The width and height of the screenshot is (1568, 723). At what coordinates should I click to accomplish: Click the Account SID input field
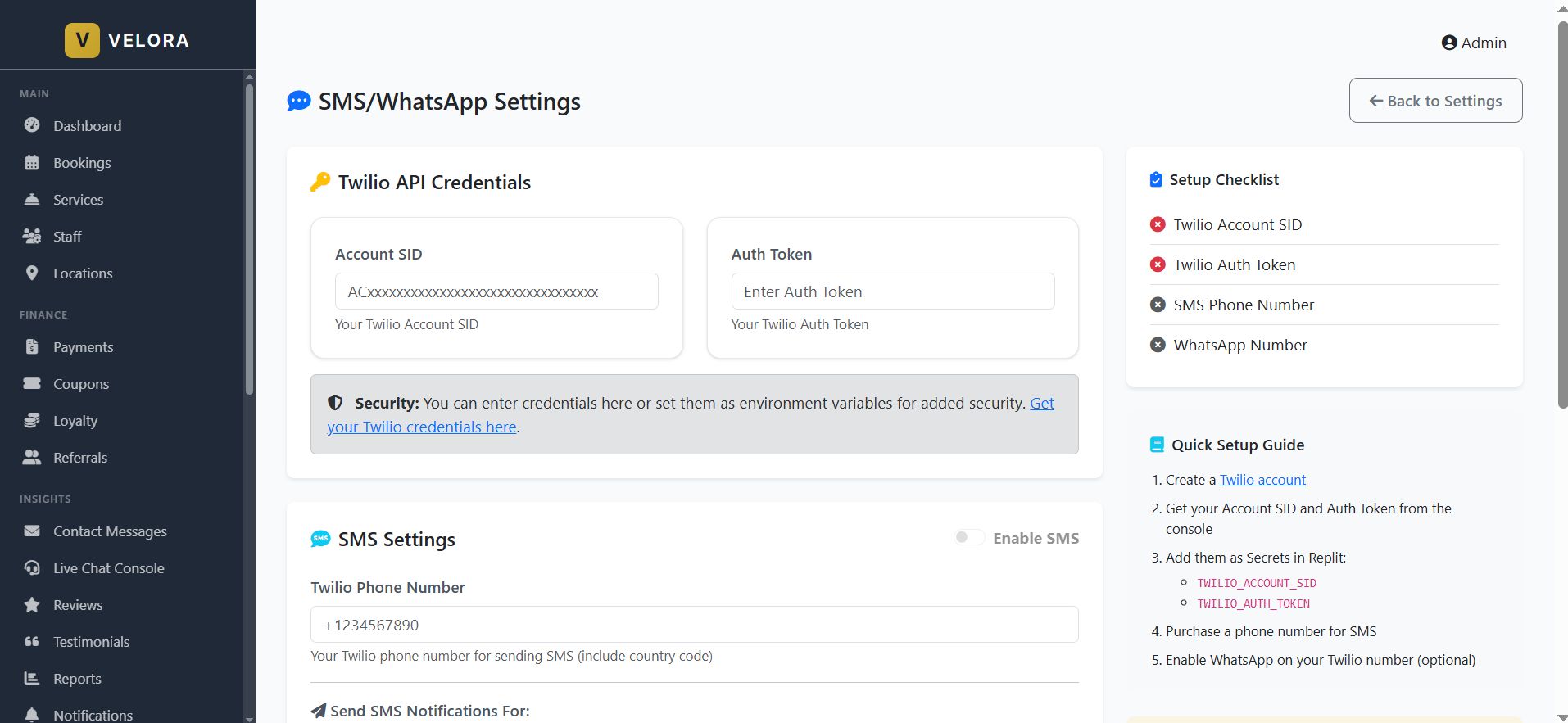click(x=496, y=291)
